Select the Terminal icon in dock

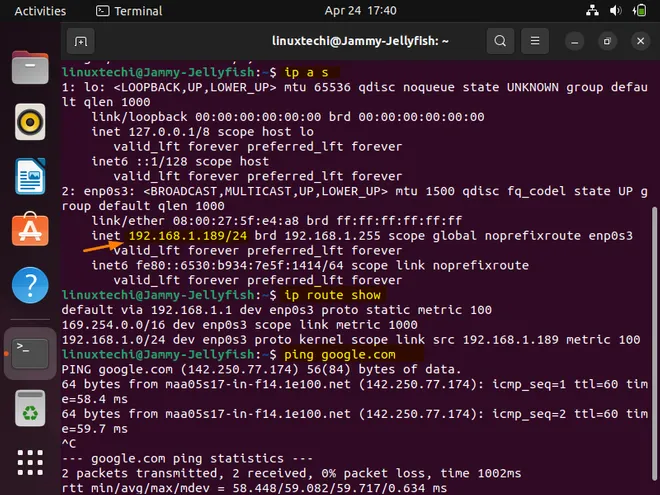click(30, 352)
